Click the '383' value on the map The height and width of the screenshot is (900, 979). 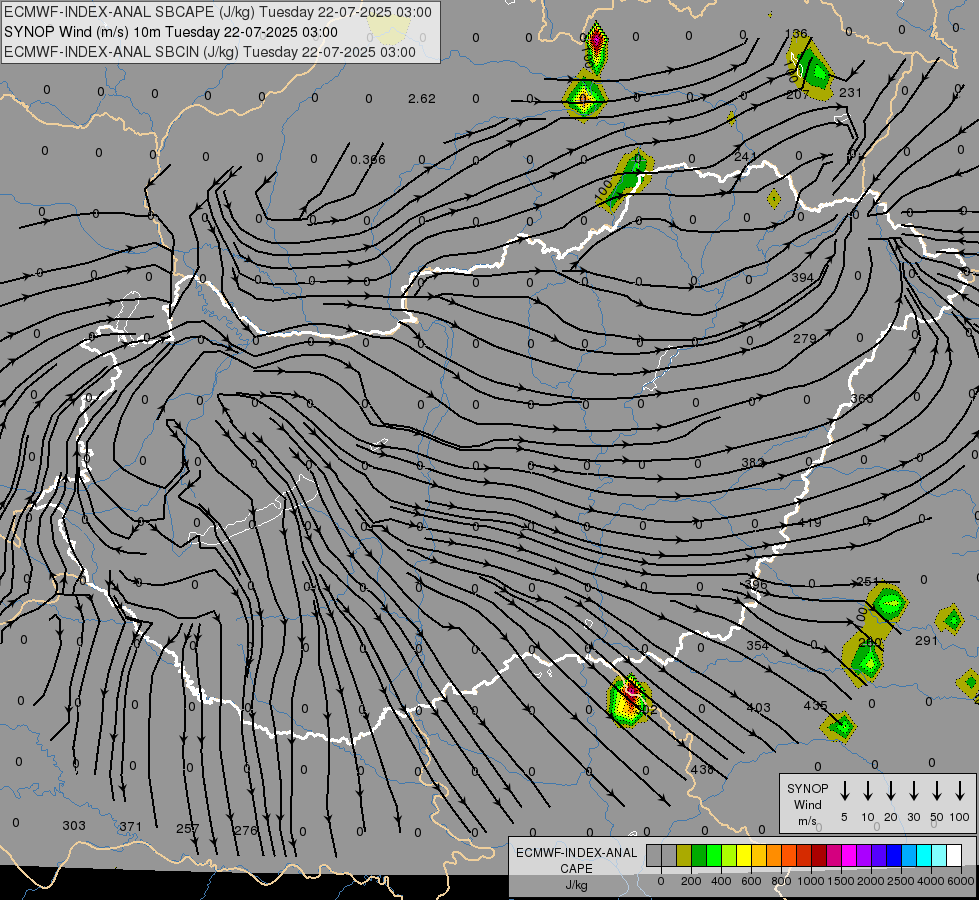pyautogui.click(x=753, y=463)
